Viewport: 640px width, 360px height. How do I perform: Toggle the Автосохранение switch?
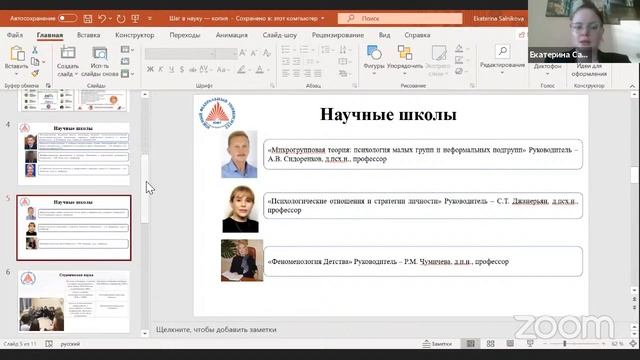click(67, 18)
